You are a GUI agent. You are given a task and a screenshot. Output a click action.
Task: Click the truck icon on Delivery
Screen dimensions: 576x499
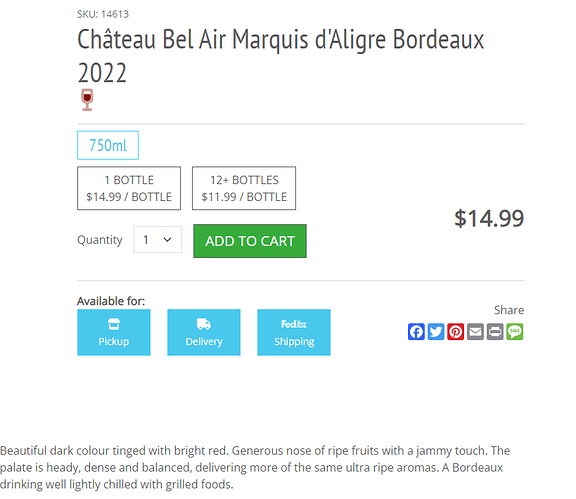coord(204,324)
